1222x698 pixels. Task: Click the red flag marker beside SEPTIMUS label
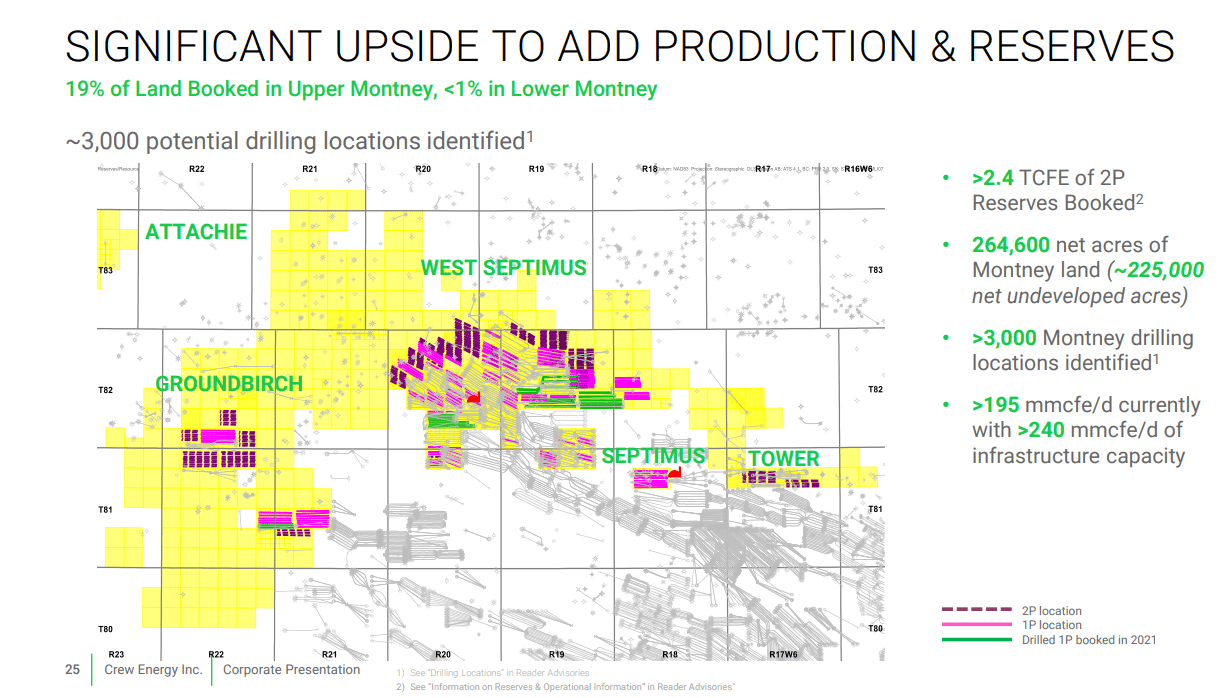[676, 473]
